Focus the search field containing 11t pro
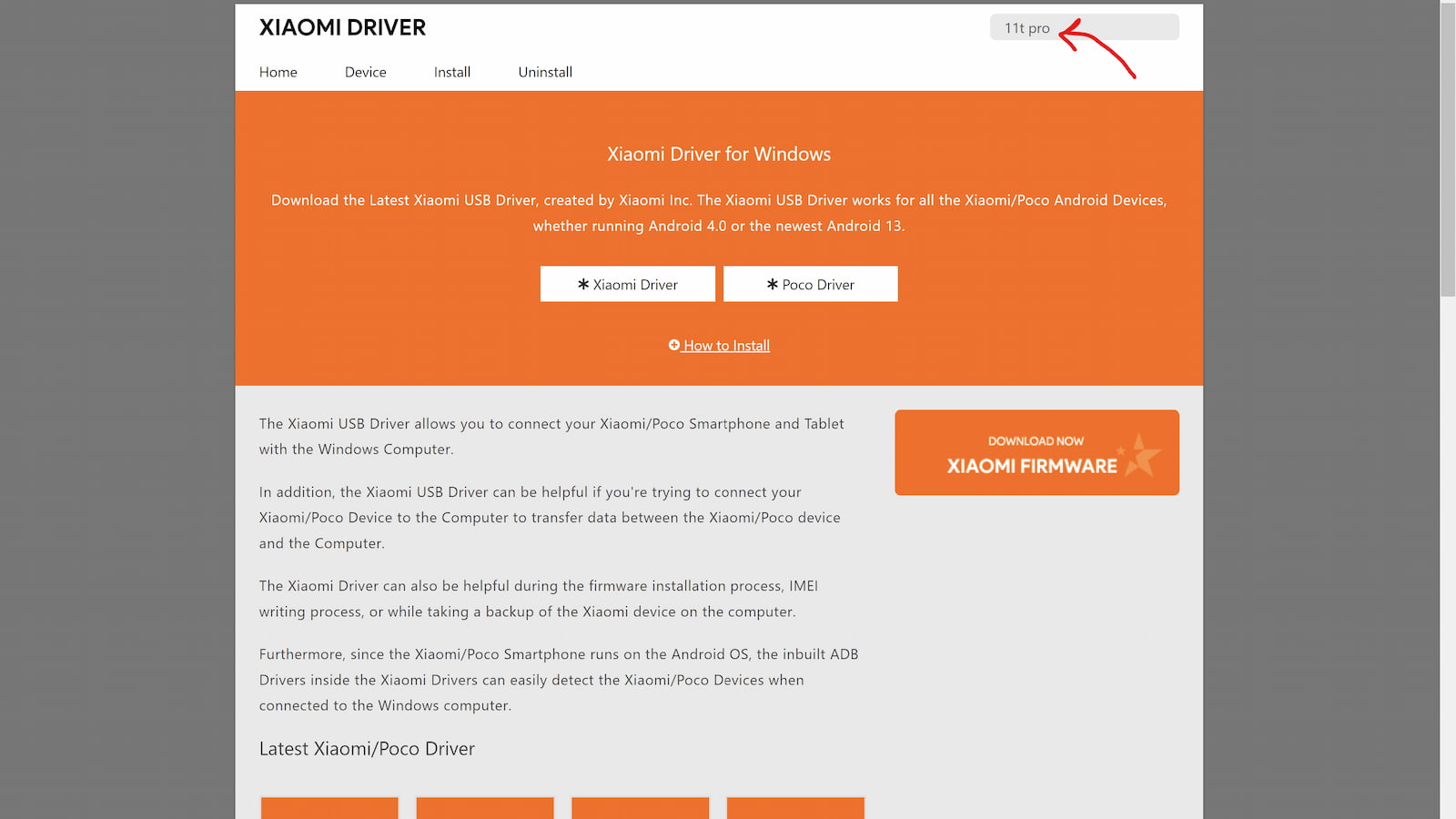 click(x=1084, y=27)
